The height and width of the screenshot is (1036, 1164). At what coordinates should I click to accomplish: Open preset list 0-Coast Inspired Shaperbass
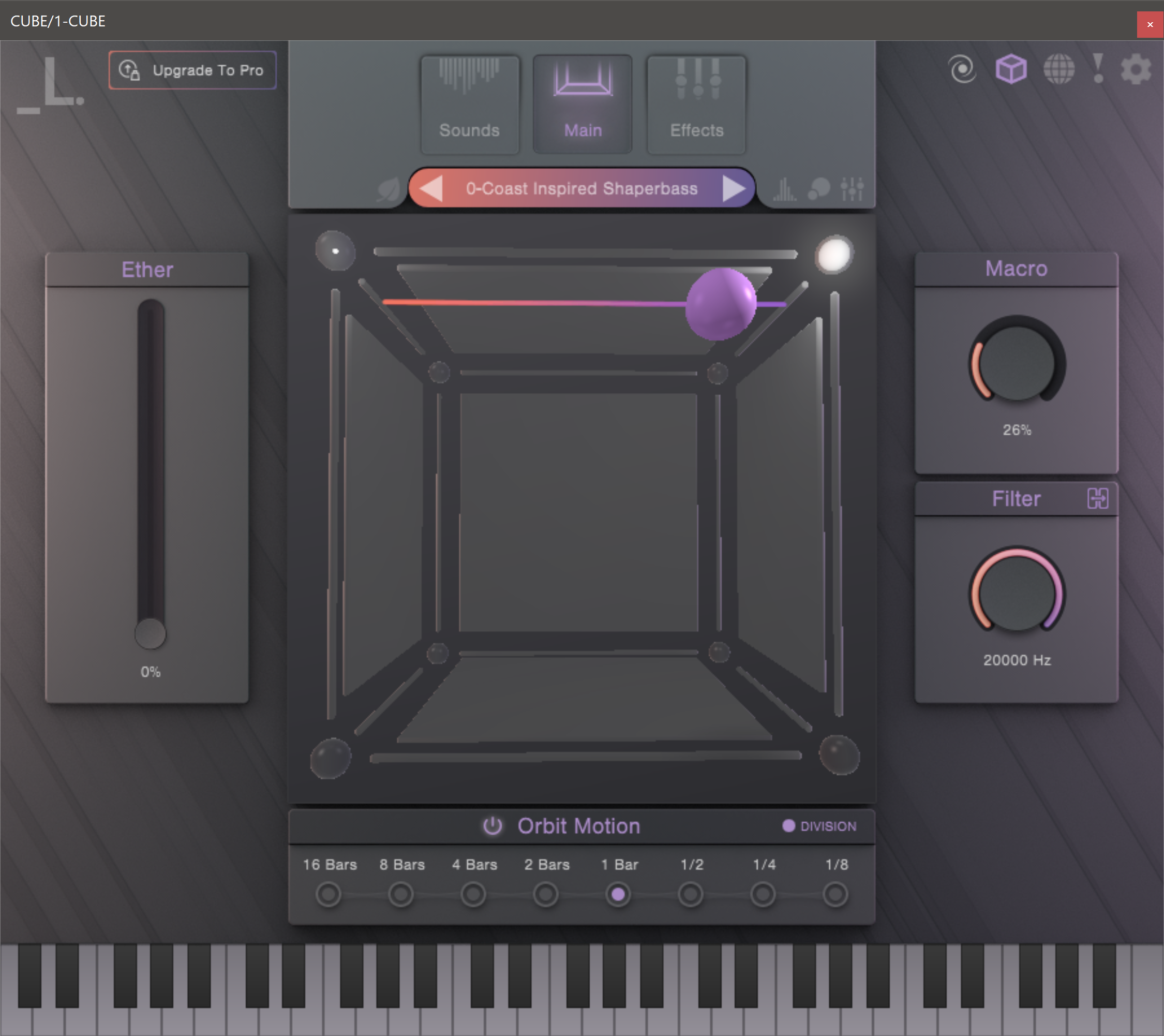(x=581, y=188)
